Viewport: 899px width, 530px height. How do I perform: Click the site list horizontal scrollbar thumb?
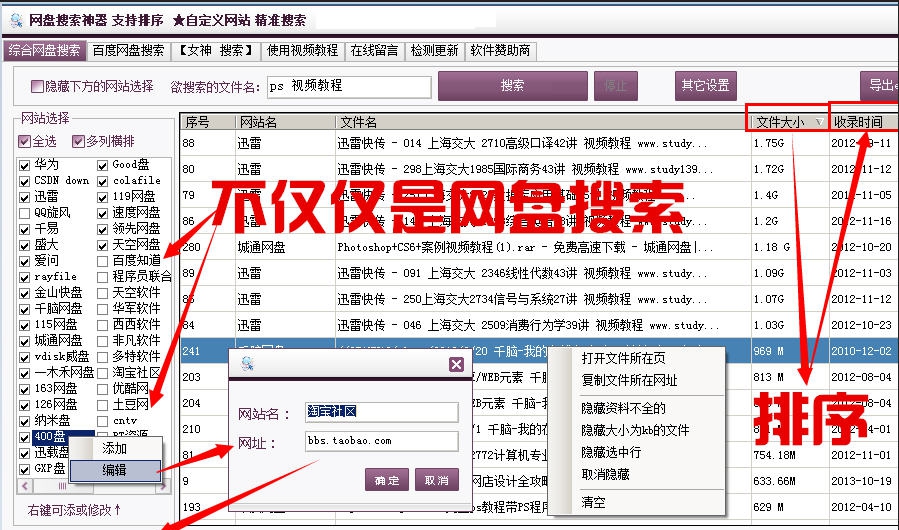62,486
